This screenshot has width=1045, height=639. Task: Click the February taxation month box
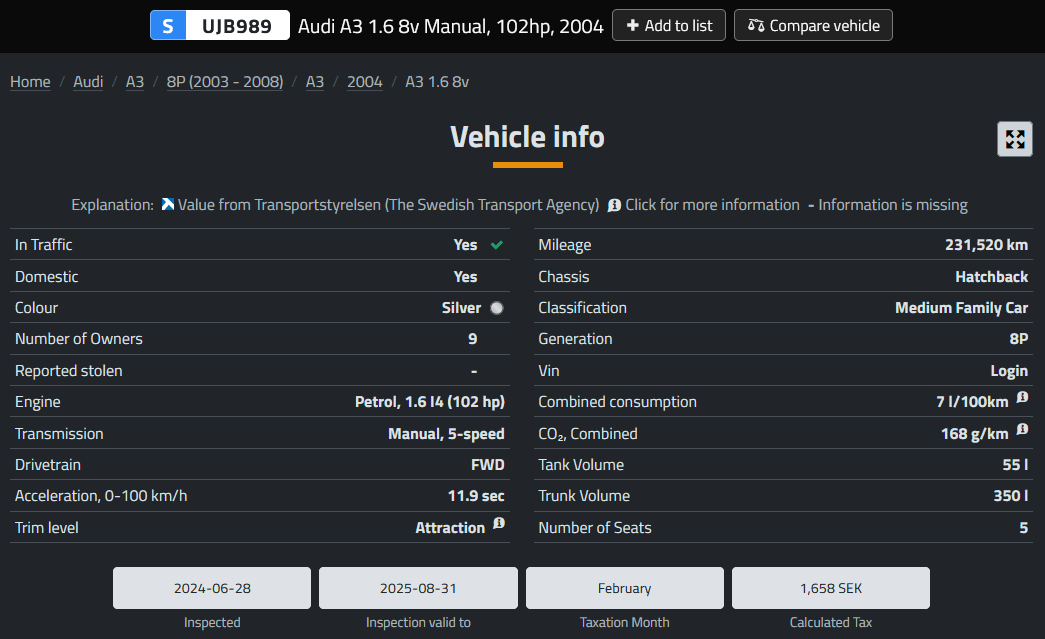click(x=624, y=588)
